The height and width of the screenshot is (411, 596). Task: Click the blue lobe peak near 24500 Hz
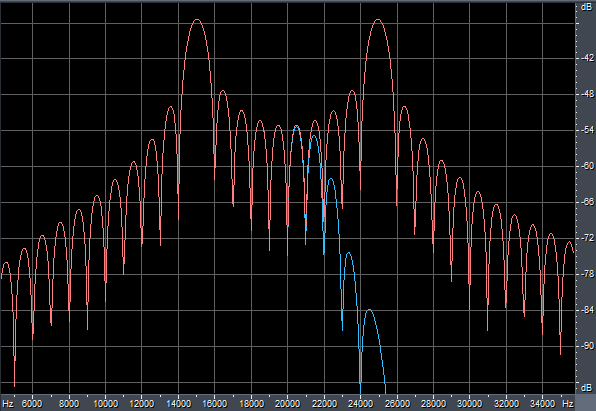369,310
